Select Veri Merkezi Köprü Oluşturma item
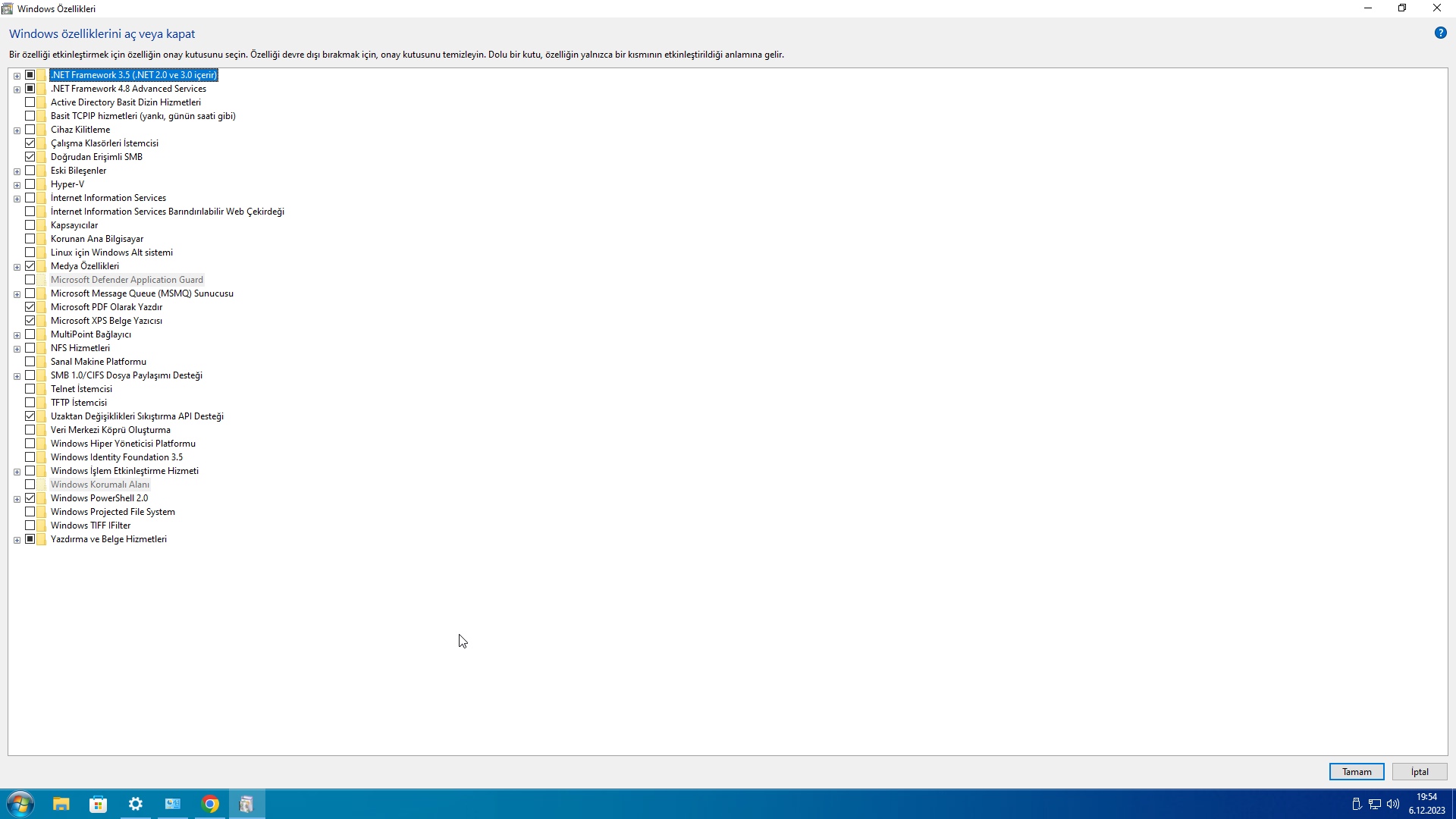 [x=111, y=430]
